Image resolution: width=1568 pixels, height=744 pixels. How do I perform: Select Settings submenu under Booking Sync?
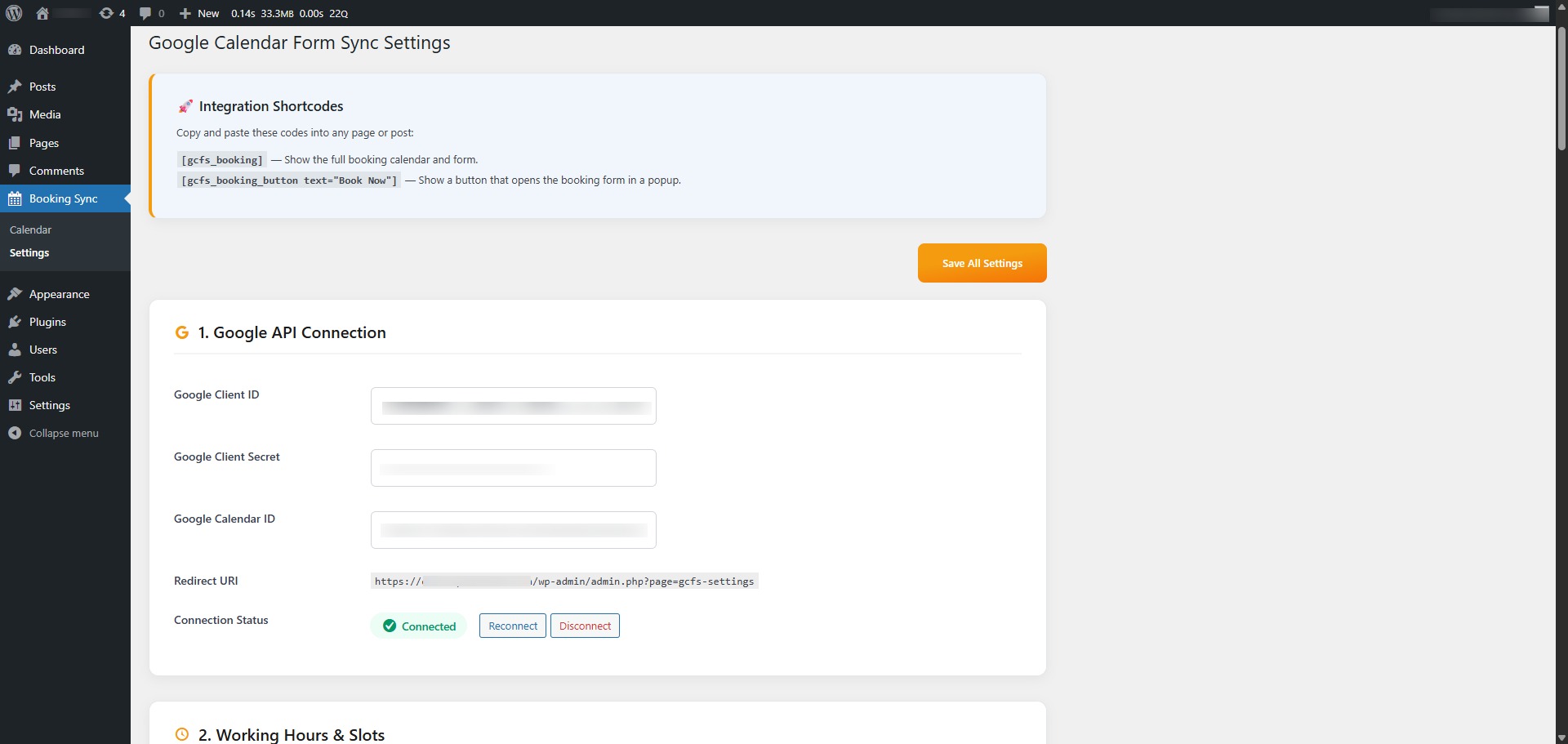[29, 253]
